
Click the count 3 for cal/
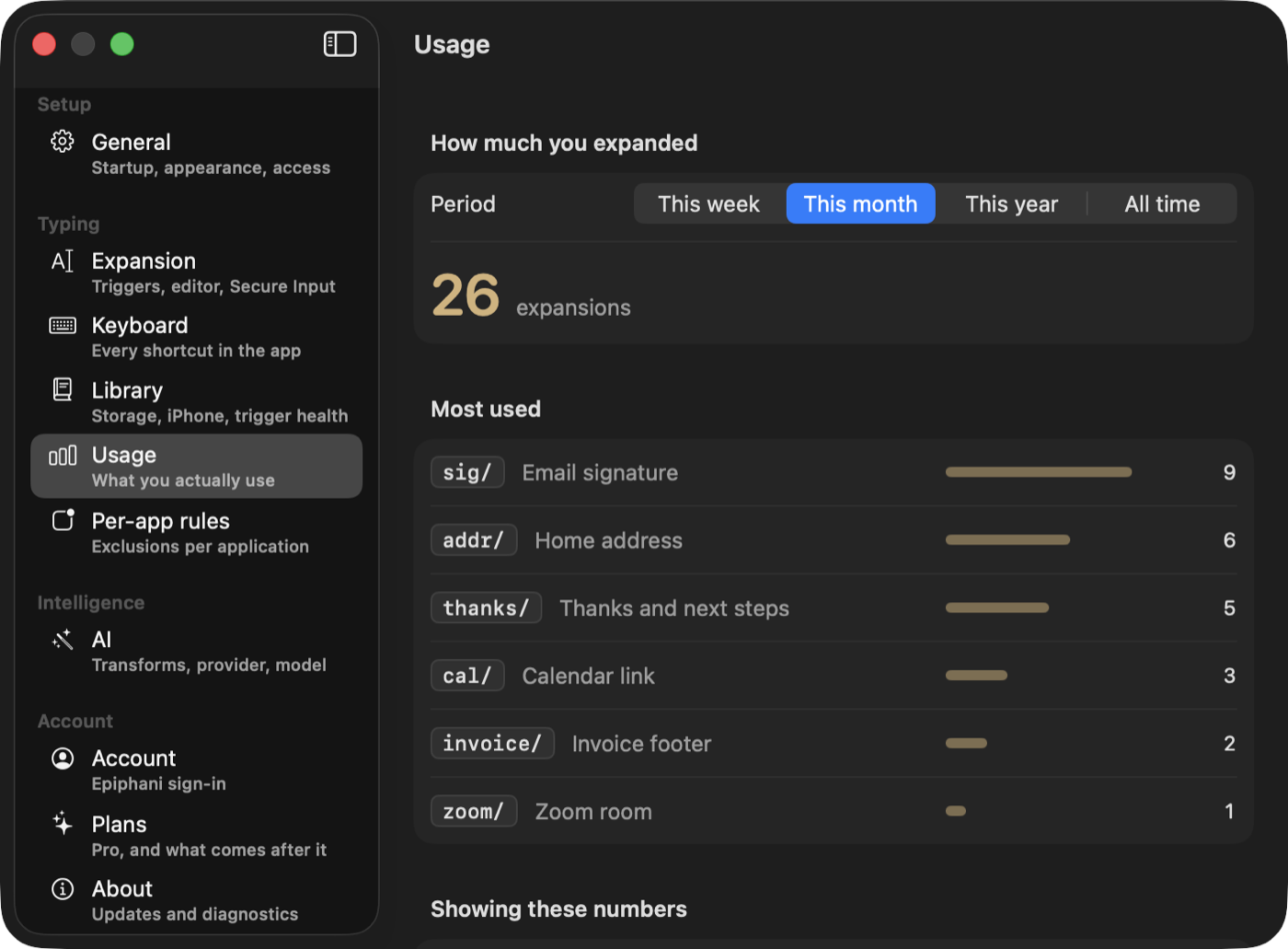[x=1229, y=676]
